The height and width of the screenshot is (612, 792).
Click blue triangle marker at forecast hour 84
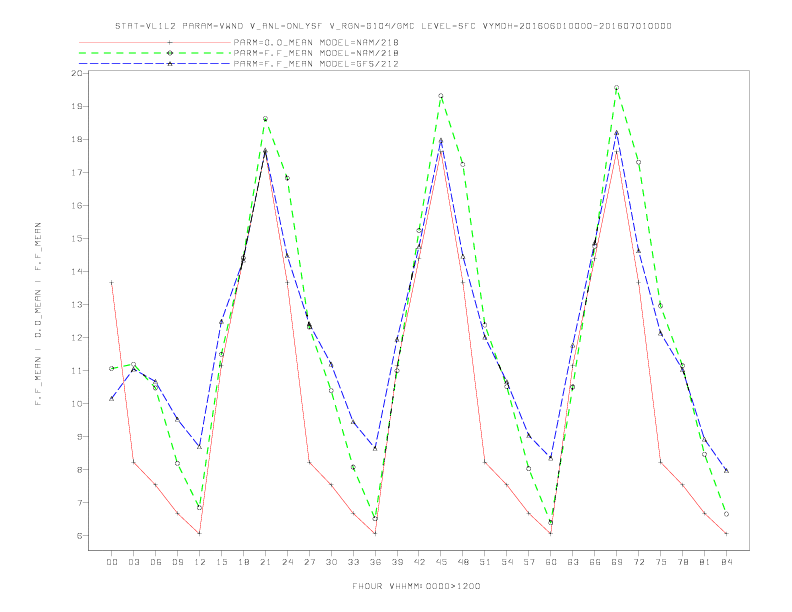pyautogui.click(x=726, y=471)
